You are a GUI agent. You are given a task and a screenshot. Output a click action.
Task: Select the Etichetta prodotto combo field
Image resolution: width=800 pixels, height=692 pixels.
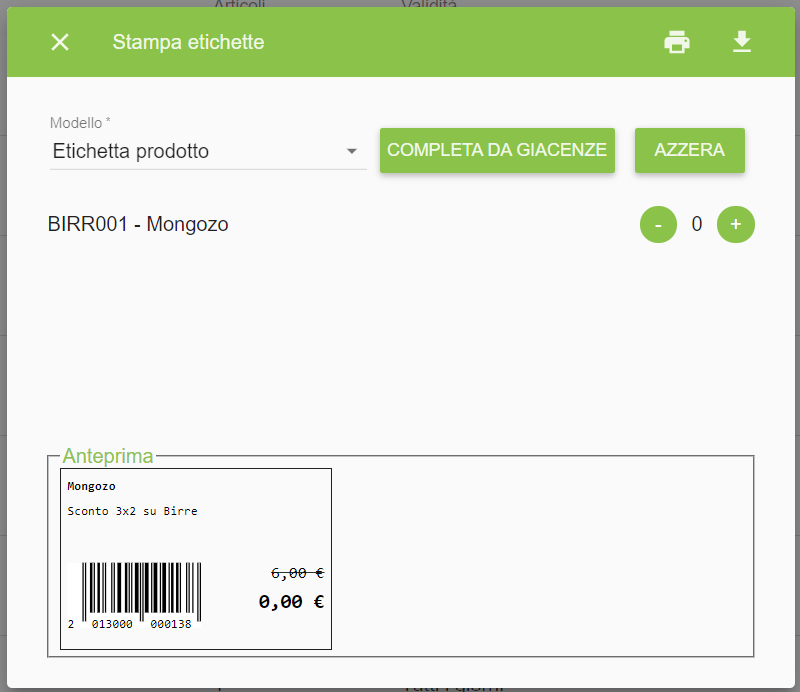(x=208, y=151)
